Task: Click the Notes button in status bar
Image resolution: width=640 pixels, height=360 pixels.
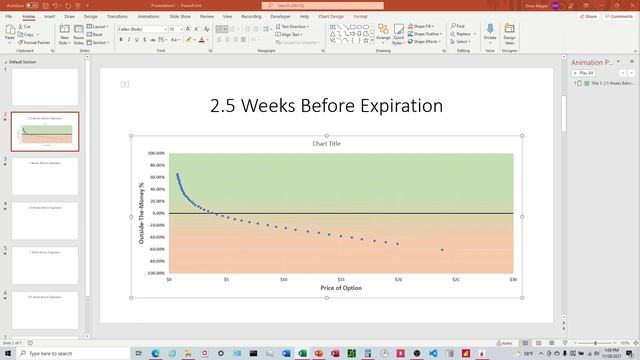Action: pos(504,343)
